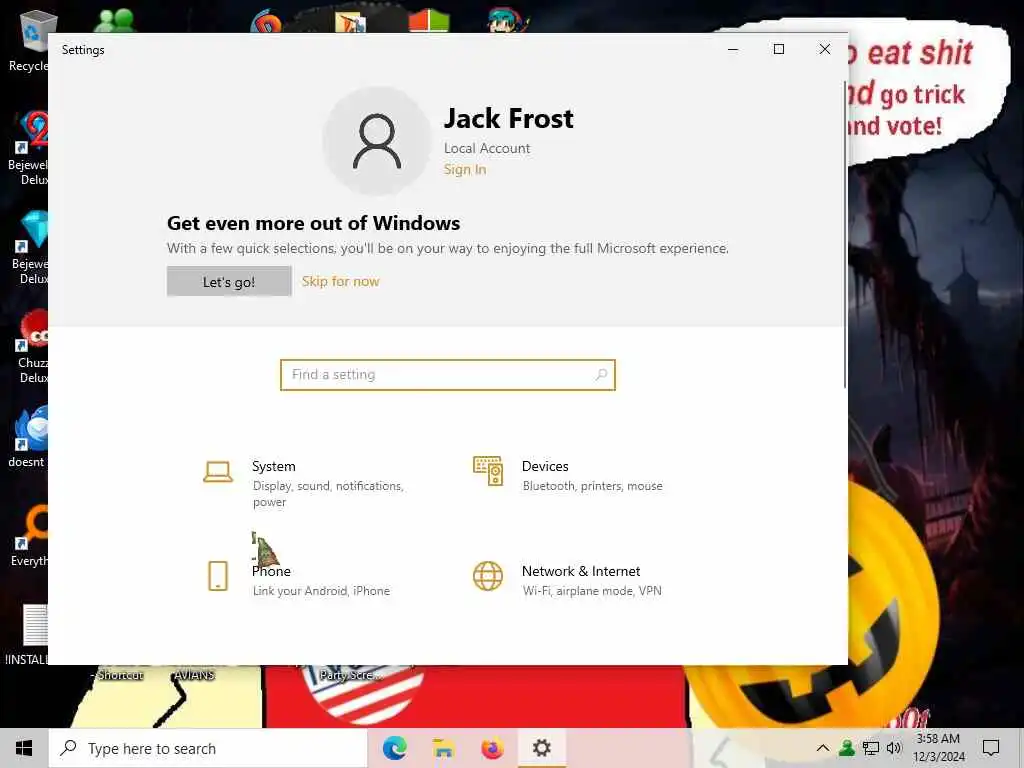Minimize the Settings window
Viewport: 1024px width, 768px height.
(x=733, y=50)
